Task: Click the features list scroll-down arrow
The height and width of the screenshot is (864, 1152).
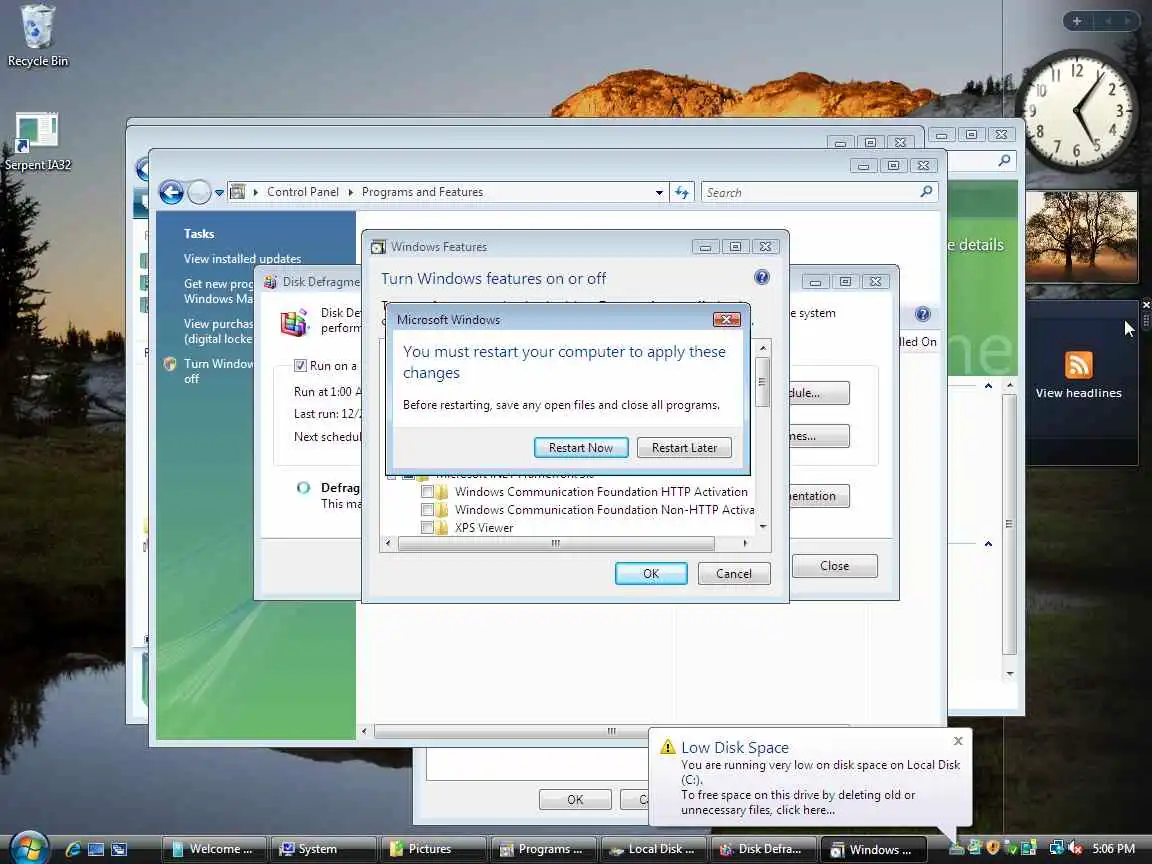Action: 763,526
